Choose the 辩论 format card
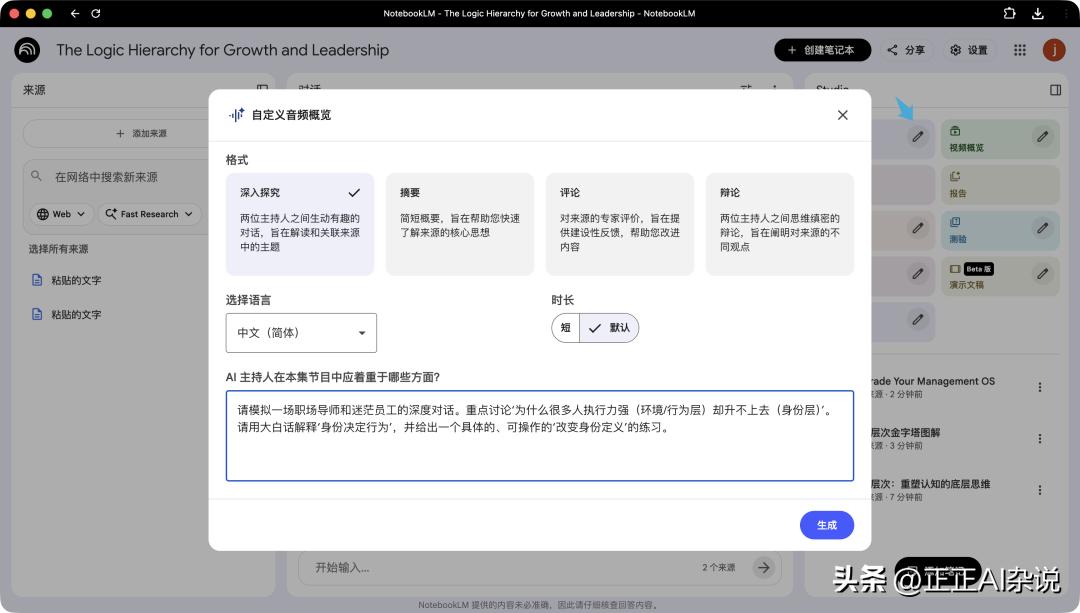The image size is (1080, 613). coord(779,223)
